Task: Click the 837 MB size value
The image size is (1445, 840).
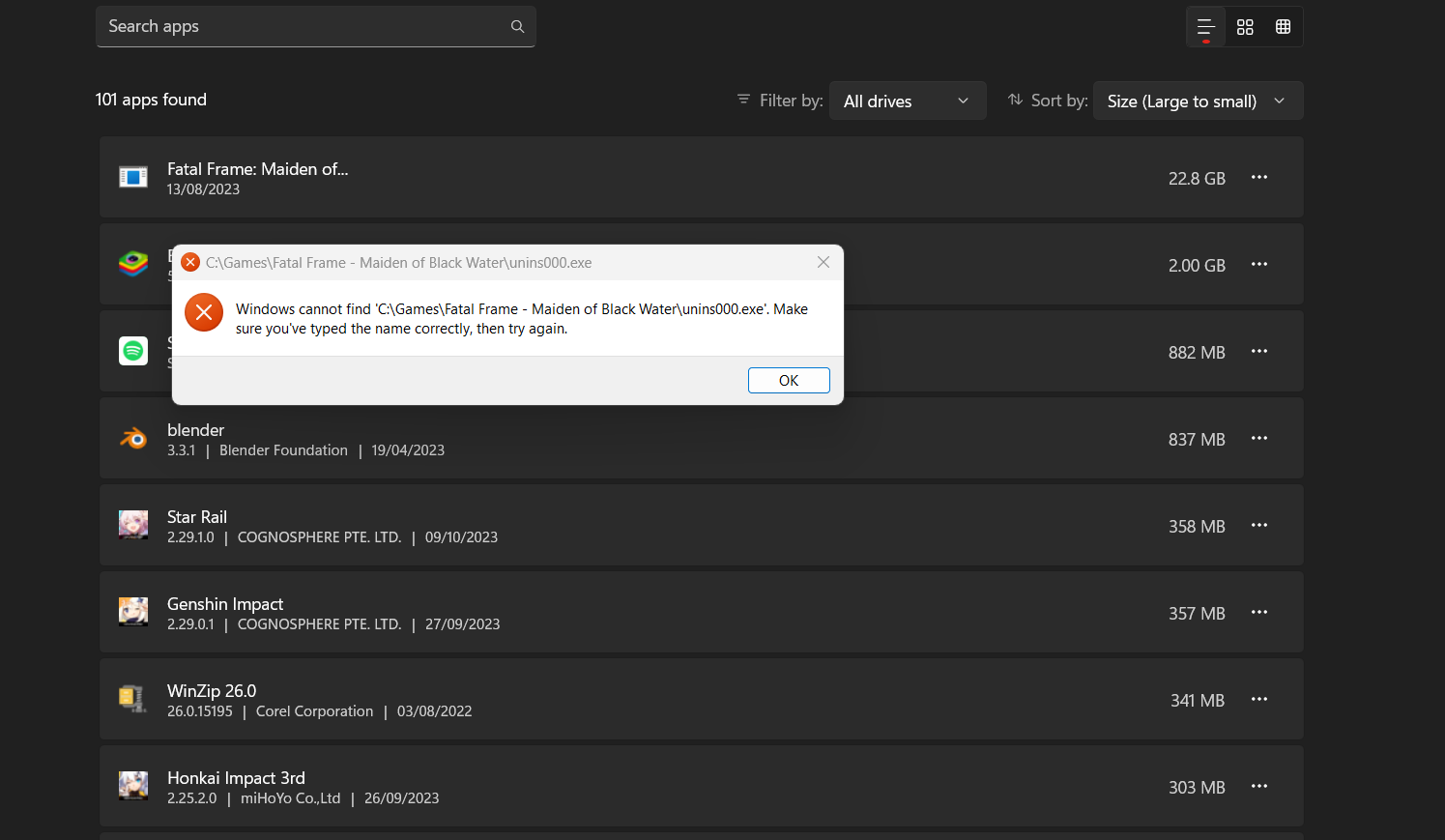Action: tap(1197, 440)
